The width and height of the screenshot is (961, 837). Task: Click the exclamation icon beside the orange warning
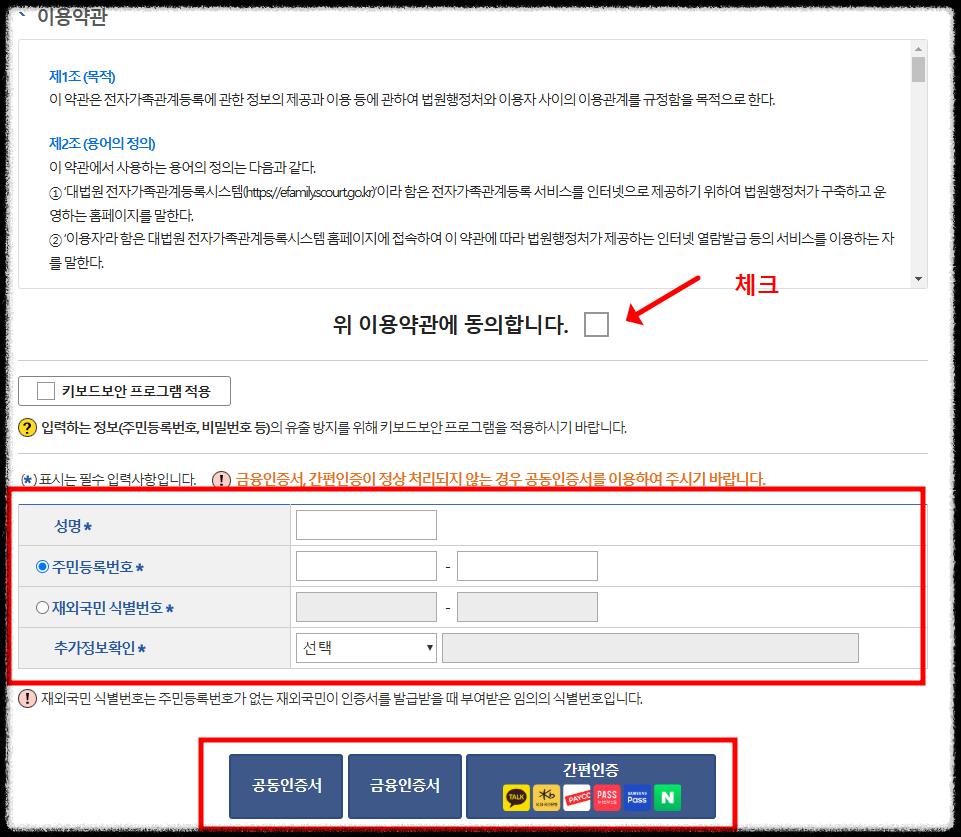221,479
